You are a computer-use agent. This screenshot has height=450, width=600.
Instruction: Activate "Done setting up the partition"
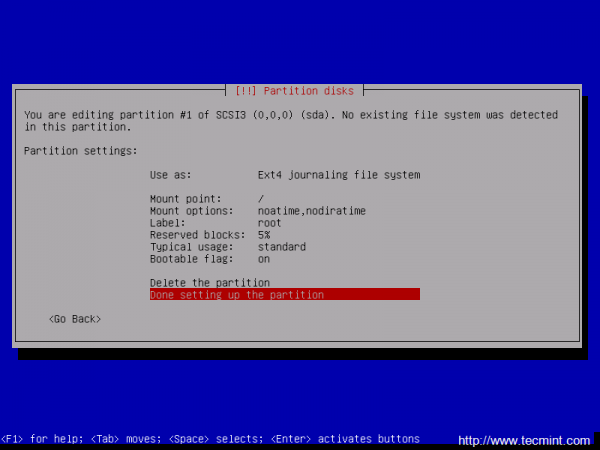(x=285, y=294)
